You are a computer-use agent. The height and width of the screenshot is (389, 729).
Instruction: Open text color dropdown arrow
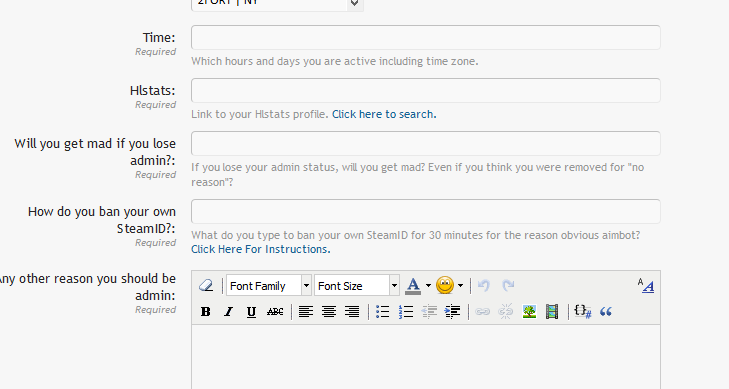click(428, 286)
